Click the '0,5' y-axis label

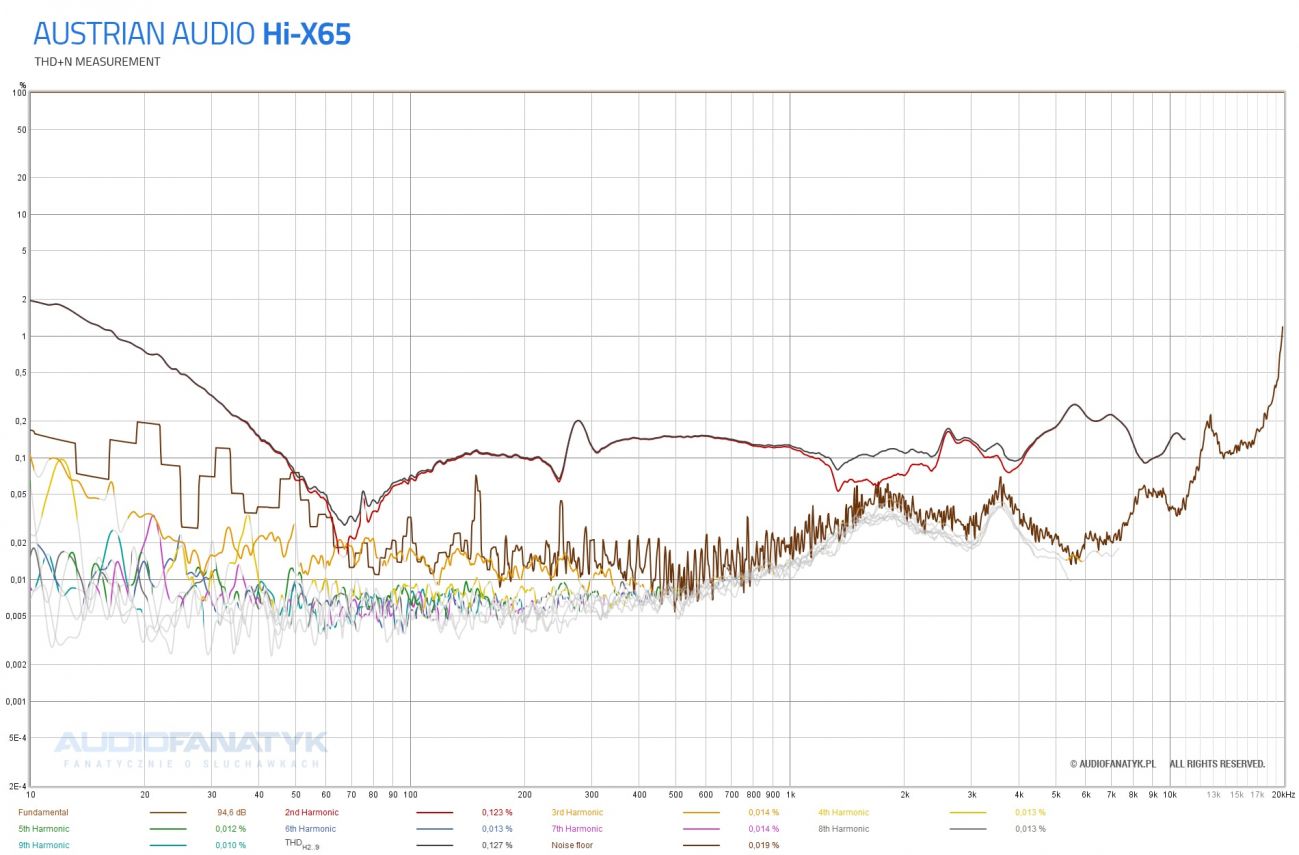pyautogui.click(x=19, y=372)
